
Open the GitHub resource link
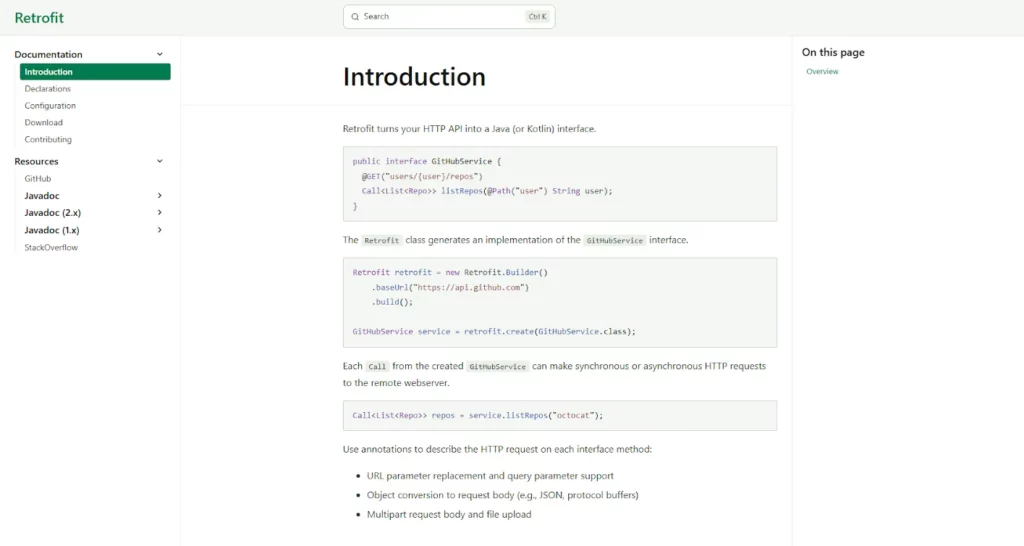[x=38, y=178]
